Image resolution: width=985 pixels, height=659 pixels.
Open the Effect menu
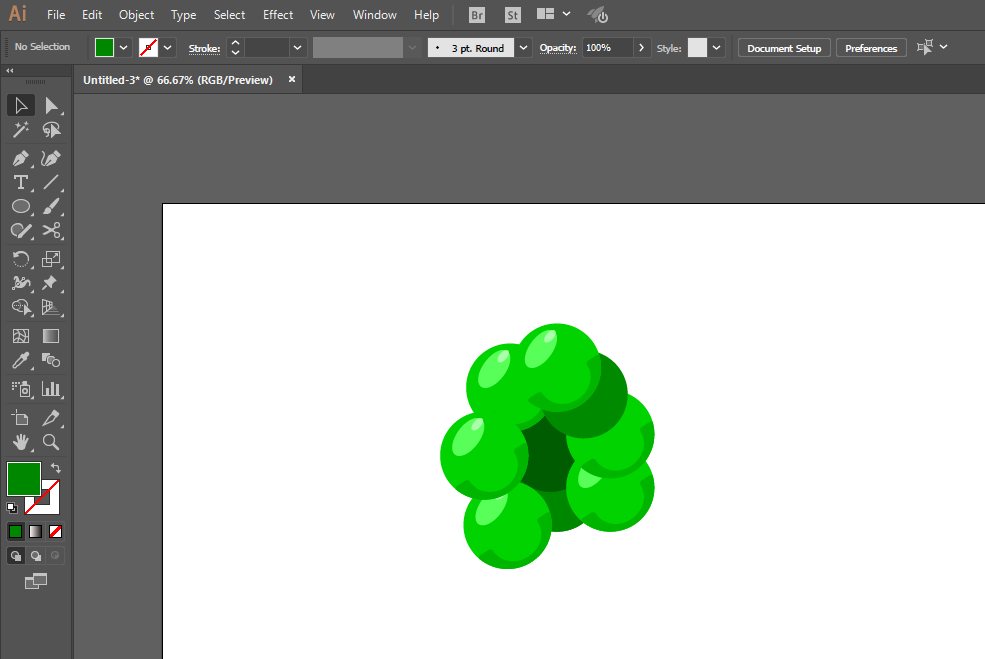pyautogui.click(x=278, y=14)
